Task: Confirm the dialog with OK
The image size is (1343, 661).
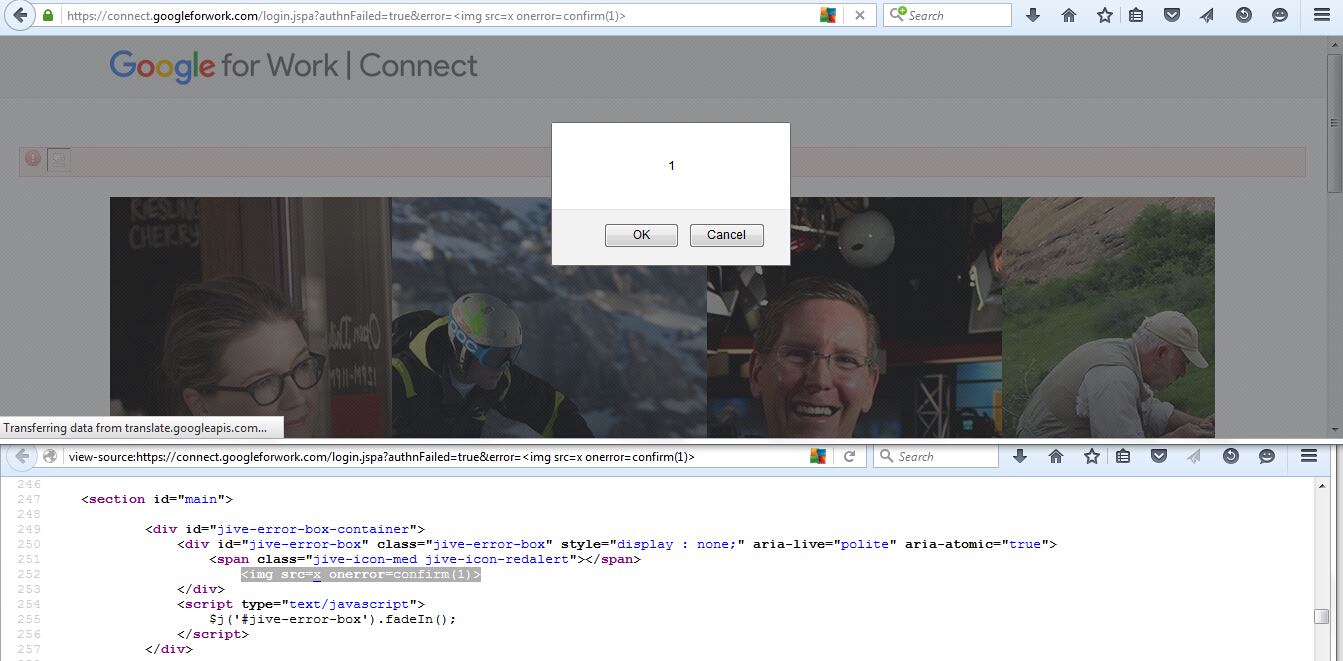Action: pyautogui.click(x=641, y=235)
